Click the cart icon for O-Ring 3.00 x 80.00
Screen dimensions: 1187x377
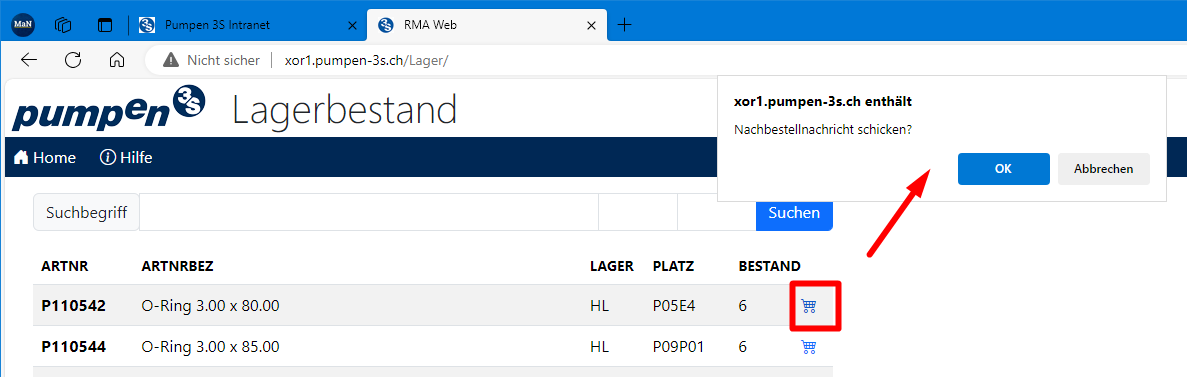(808, 306)
